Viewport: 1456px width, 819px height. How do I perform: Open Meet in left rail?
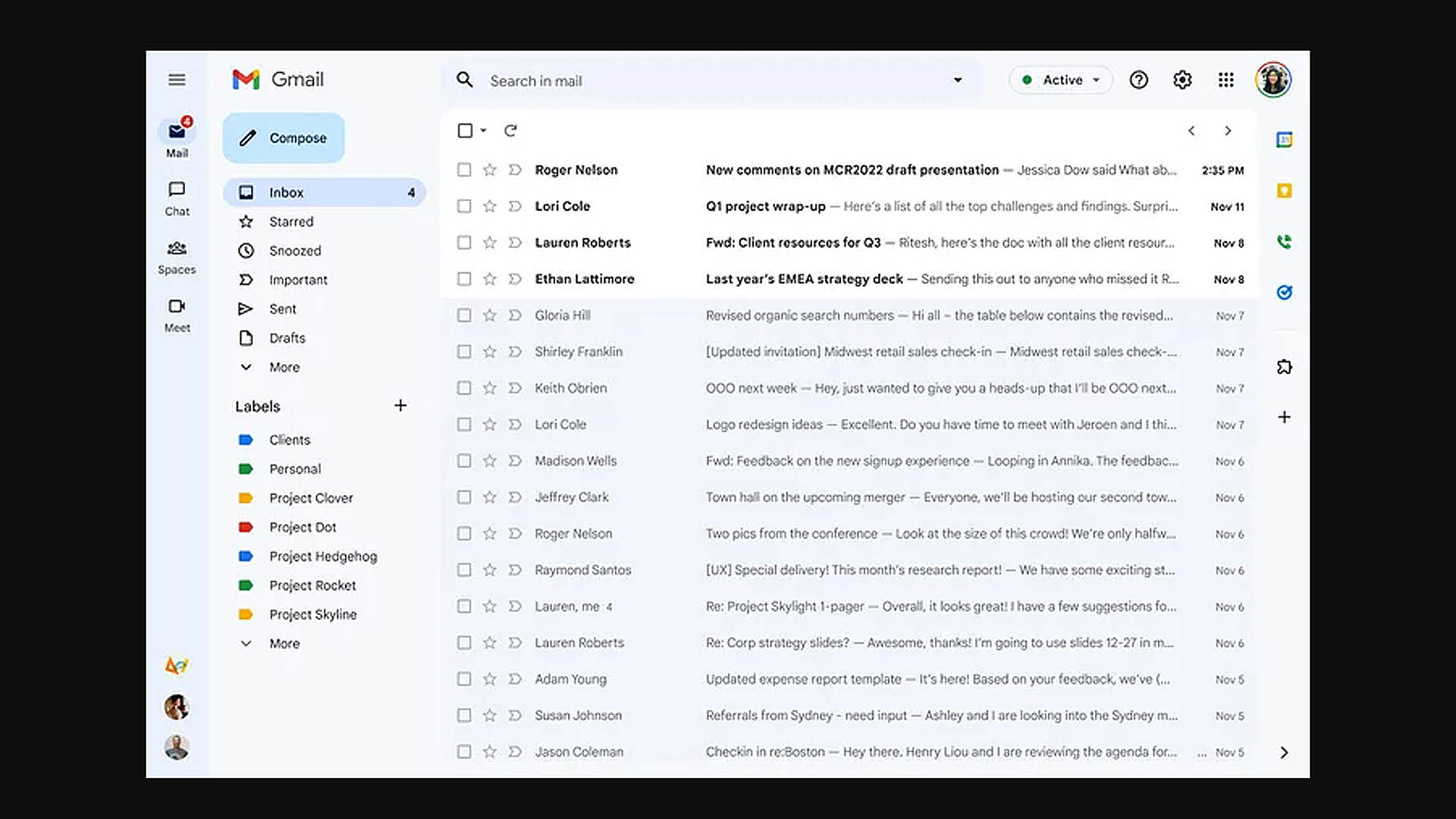point(177,315)
